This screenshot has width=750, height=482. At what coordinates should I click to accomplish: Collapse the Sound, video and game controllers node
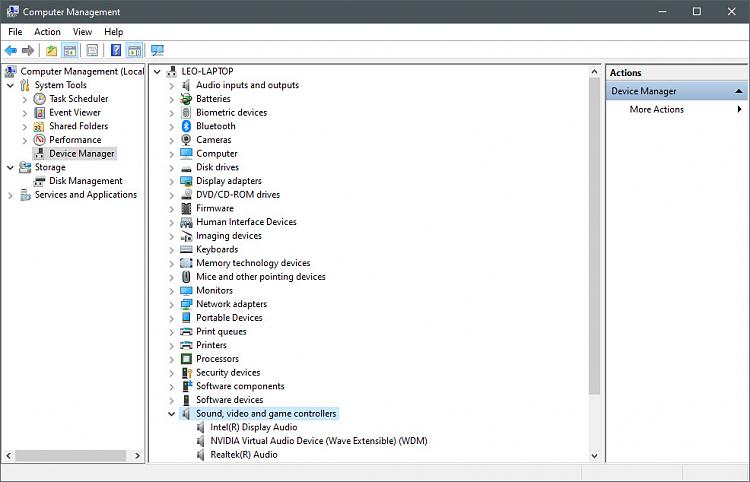171,414
